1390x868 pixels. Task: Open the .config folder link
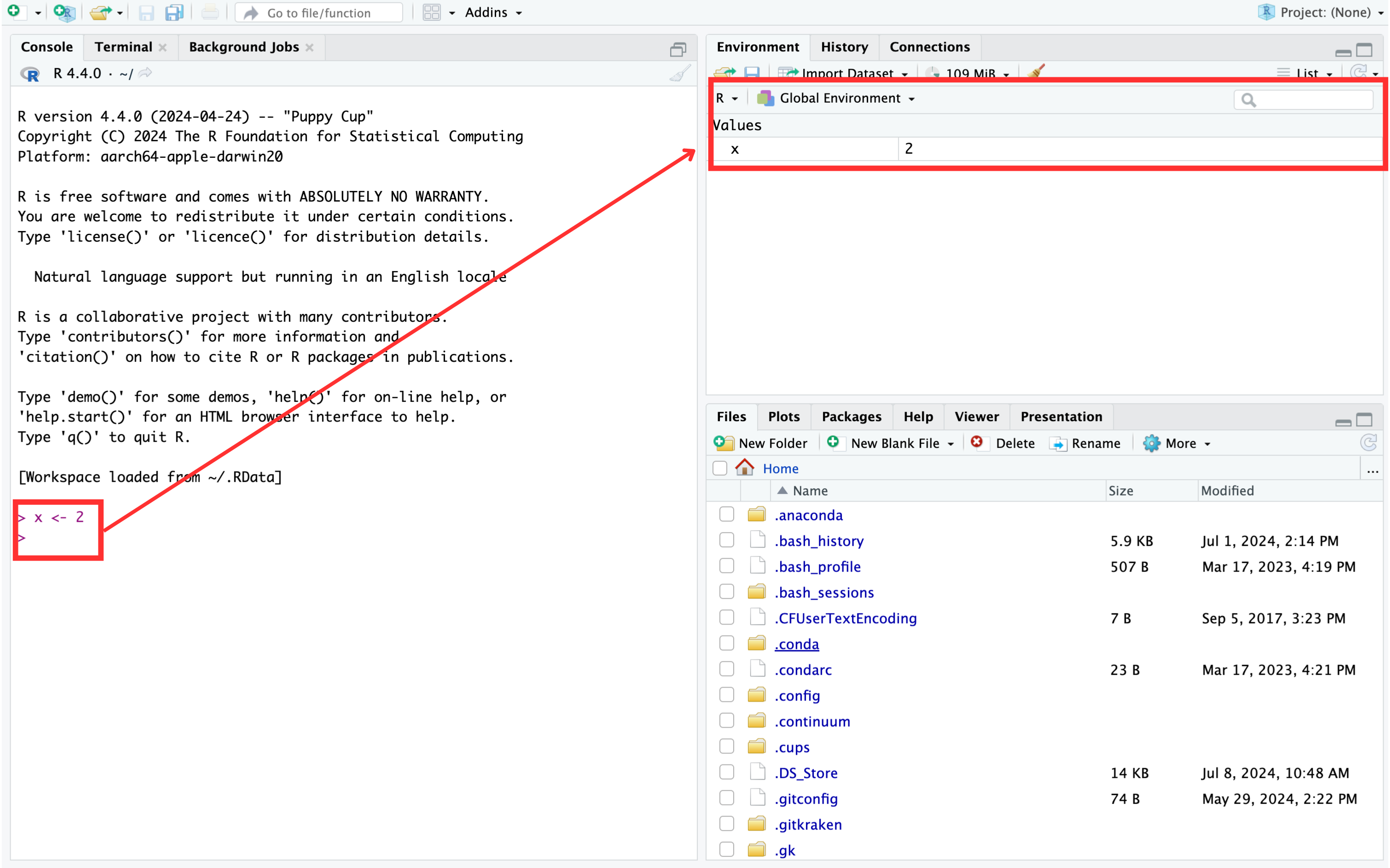[798, 696]
